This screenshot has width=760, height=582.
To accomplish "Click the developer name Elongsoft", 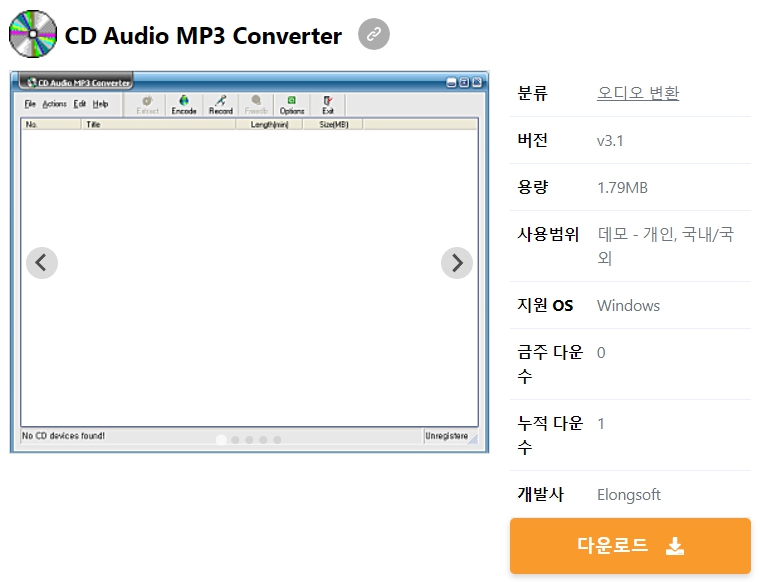I will (x=629, y=494).
